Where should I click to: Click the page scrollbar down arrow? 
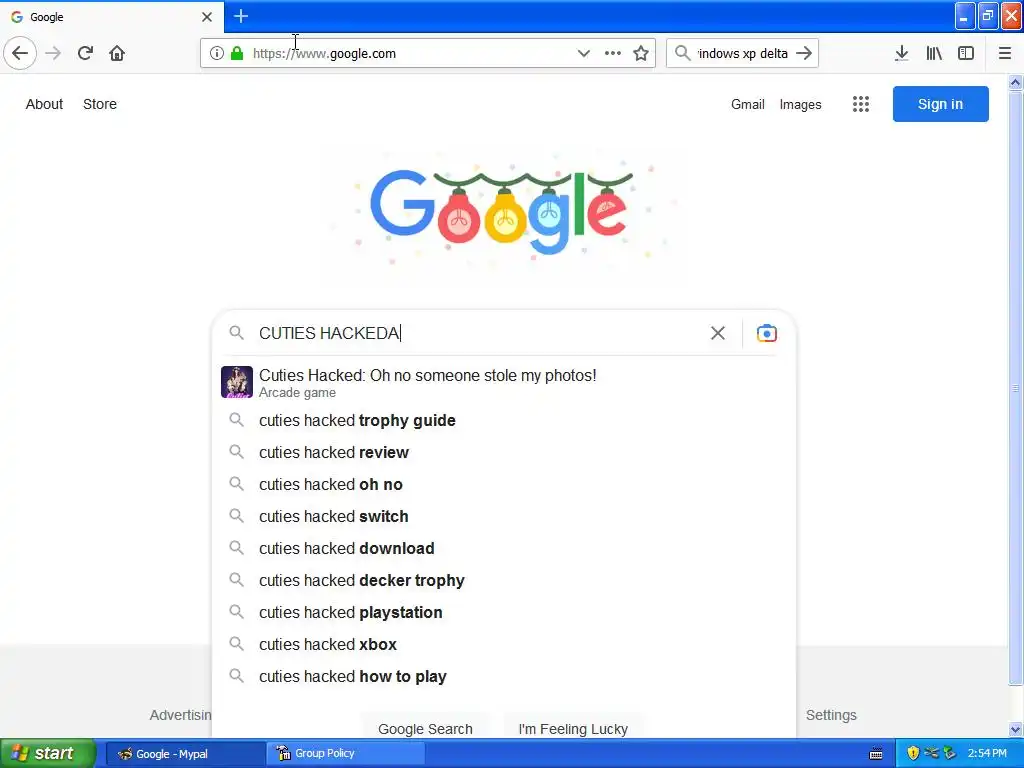click(x=1015, y=729)
